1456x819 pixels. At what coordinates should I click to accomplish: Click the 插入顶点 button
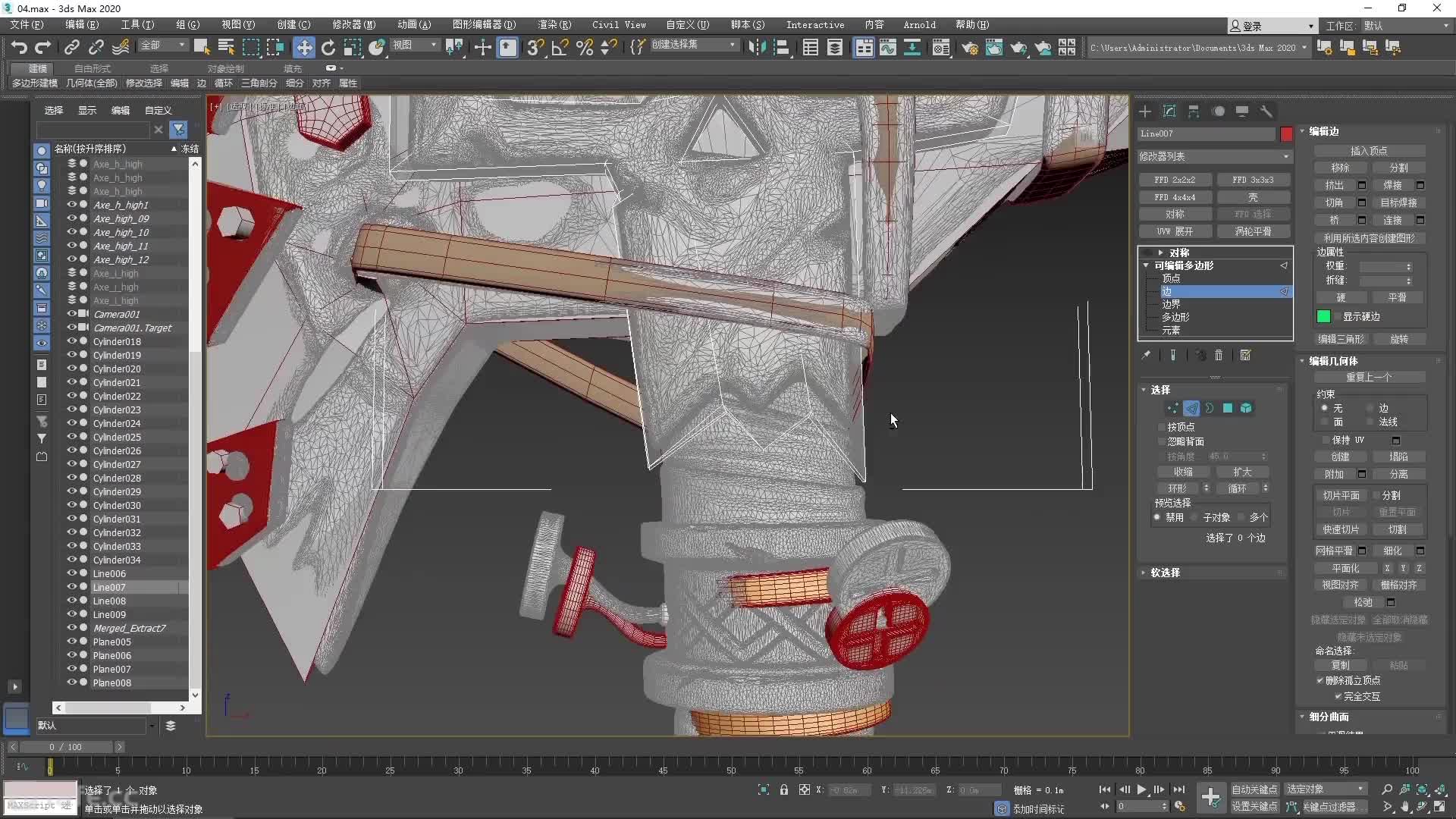point(1369,151)
